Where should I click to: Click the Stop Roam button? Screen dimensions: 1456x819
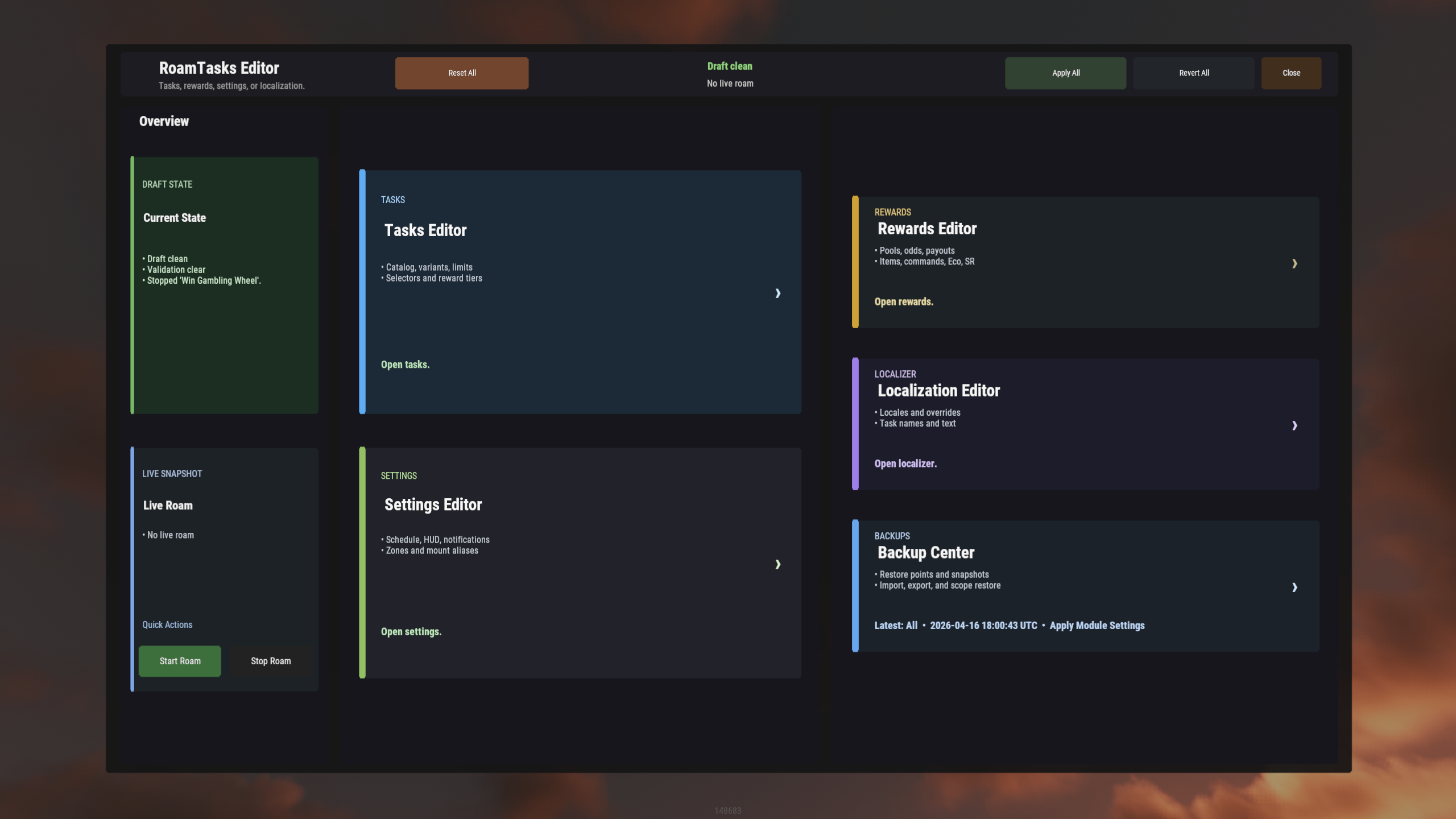pos(271,661)
